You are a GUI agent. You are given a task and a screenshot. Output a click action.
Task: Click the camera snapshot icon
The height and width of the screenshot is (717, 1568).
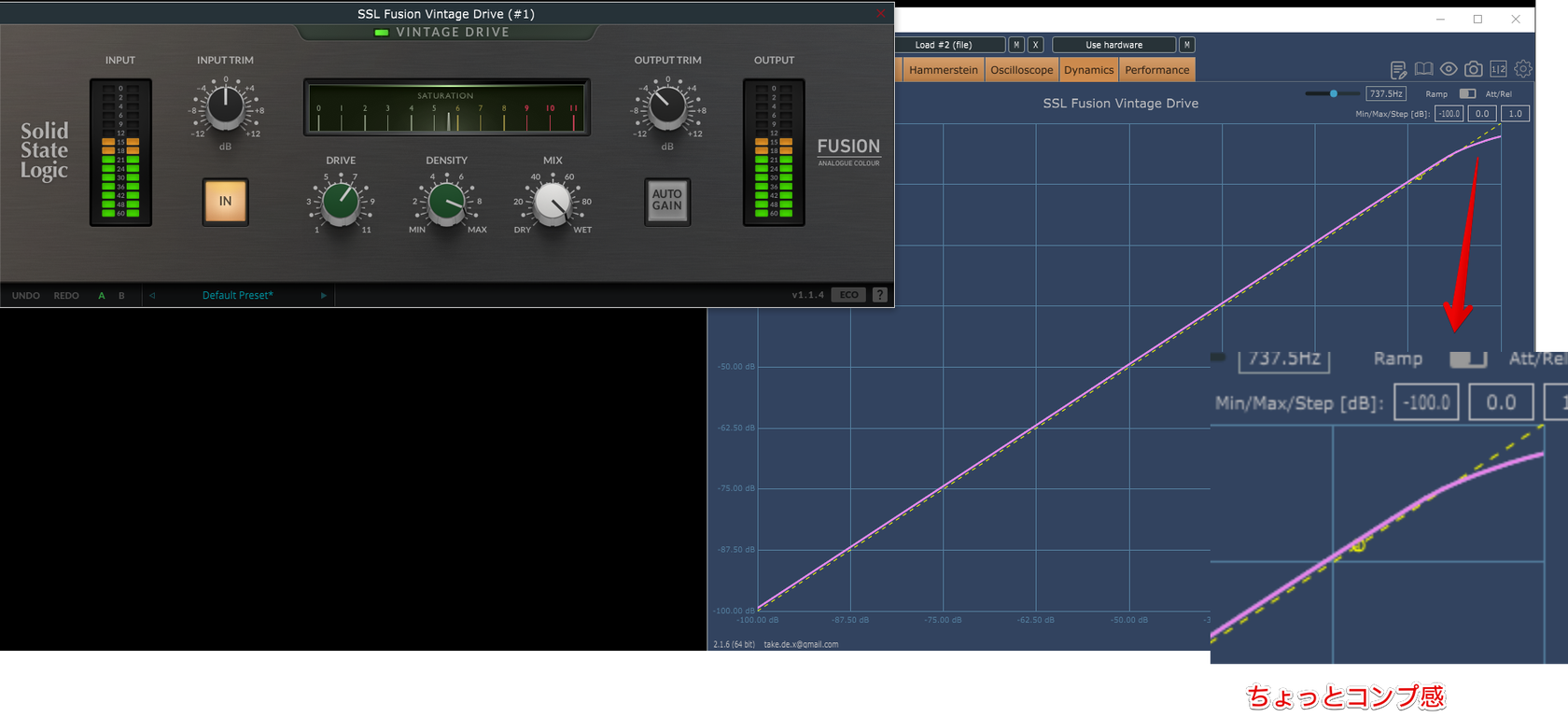[x=1474, y=69]
